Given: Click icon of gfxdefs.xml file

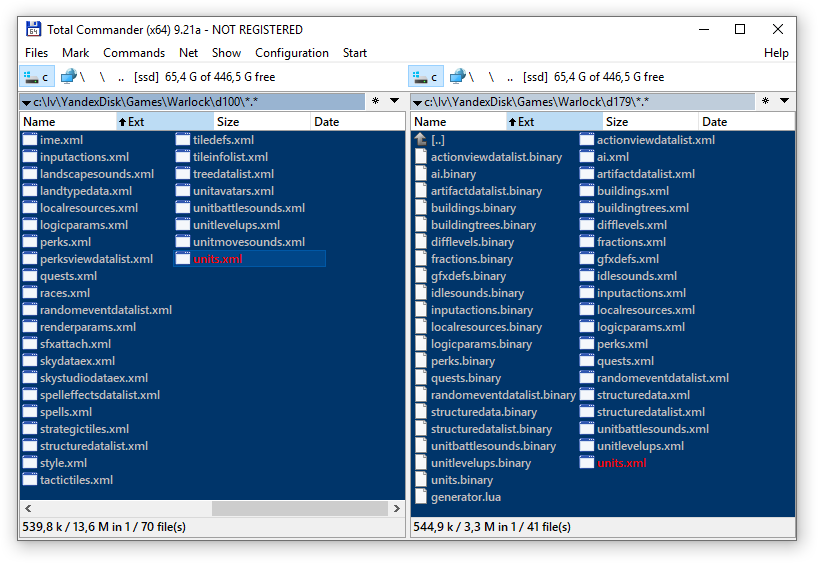Looking at the screenshot, I should pyautogui.click(x=587, y=259).
